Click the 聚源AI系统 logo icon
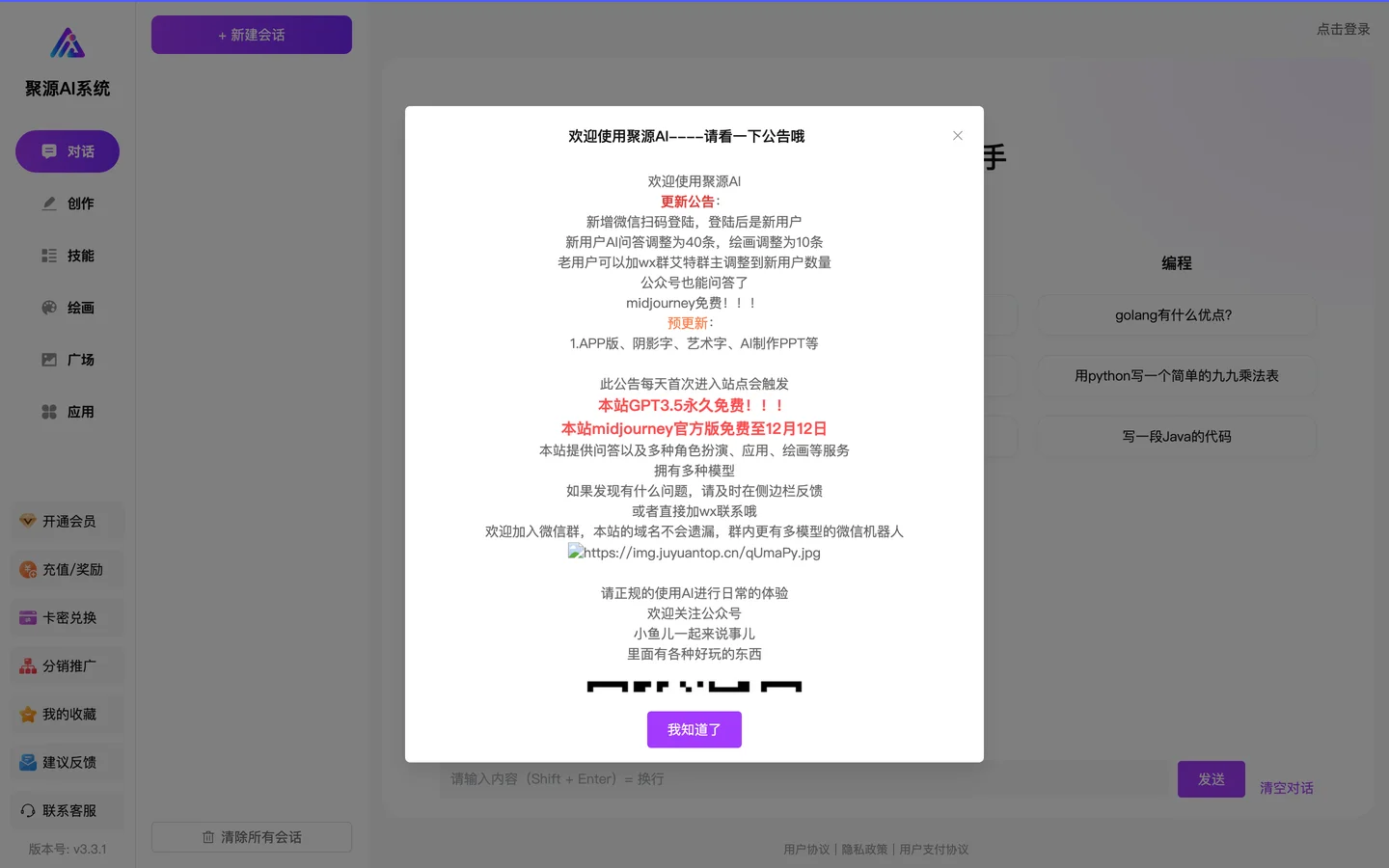This screenshot has height=868, width=1389. [68, 42]
